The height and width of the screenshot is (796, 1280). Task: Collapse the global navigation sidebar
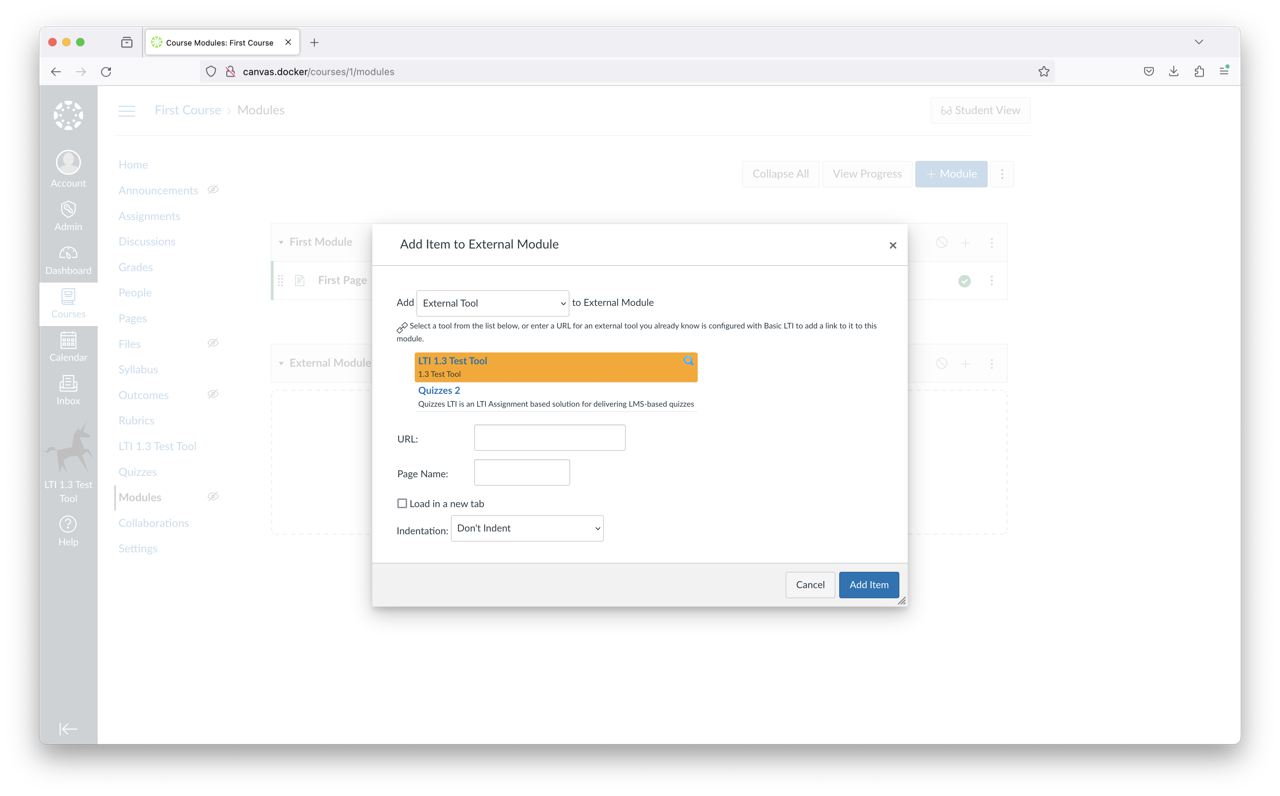pyautogui.click(x=68, y=729)
